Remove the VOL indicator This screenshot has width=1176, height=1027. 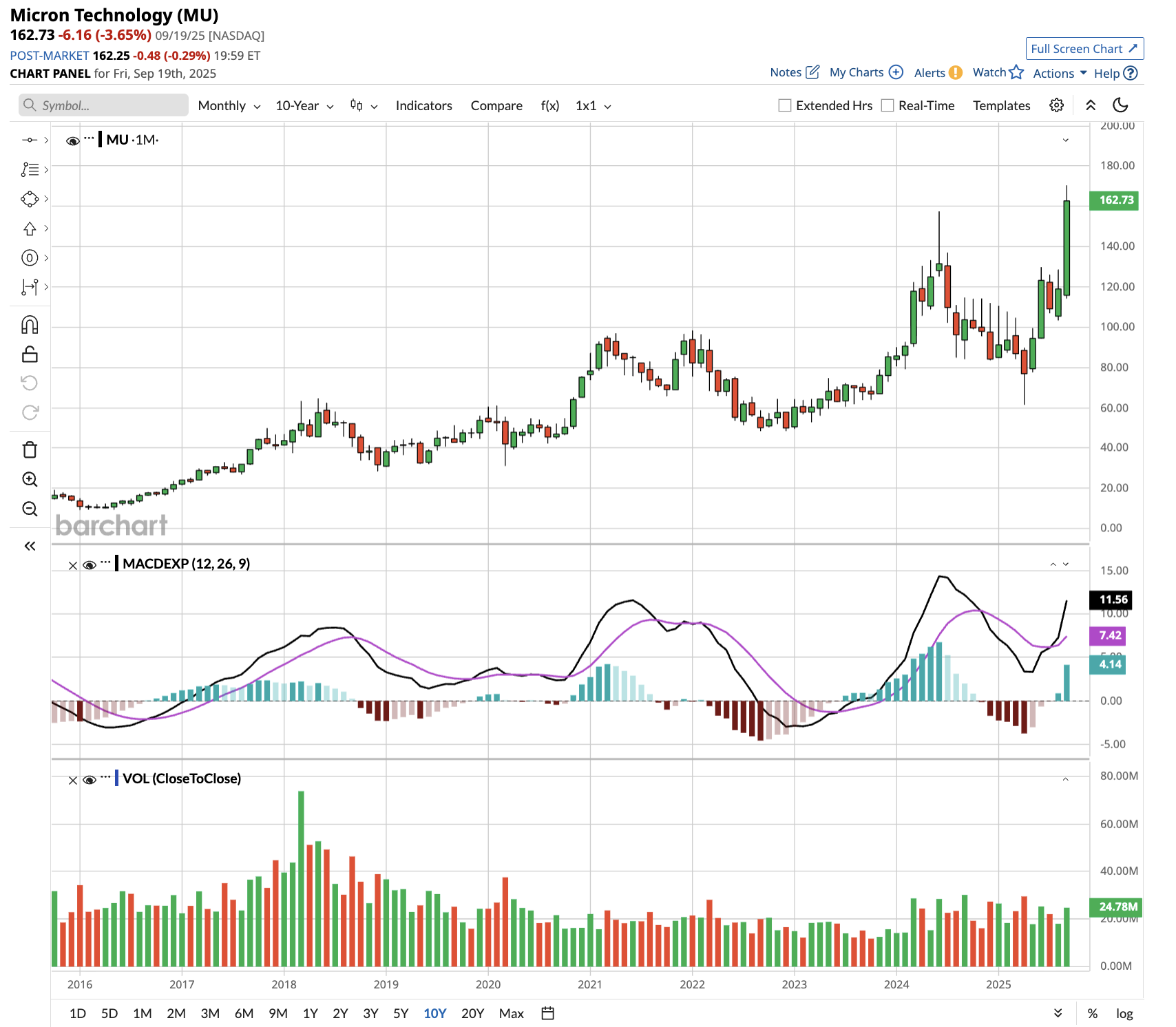(x=72, y=781)
